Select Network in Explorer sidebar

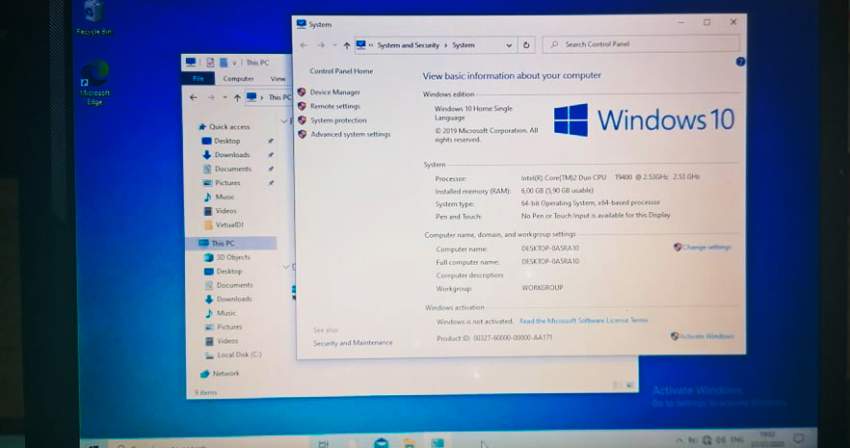[x=226, y=373]
